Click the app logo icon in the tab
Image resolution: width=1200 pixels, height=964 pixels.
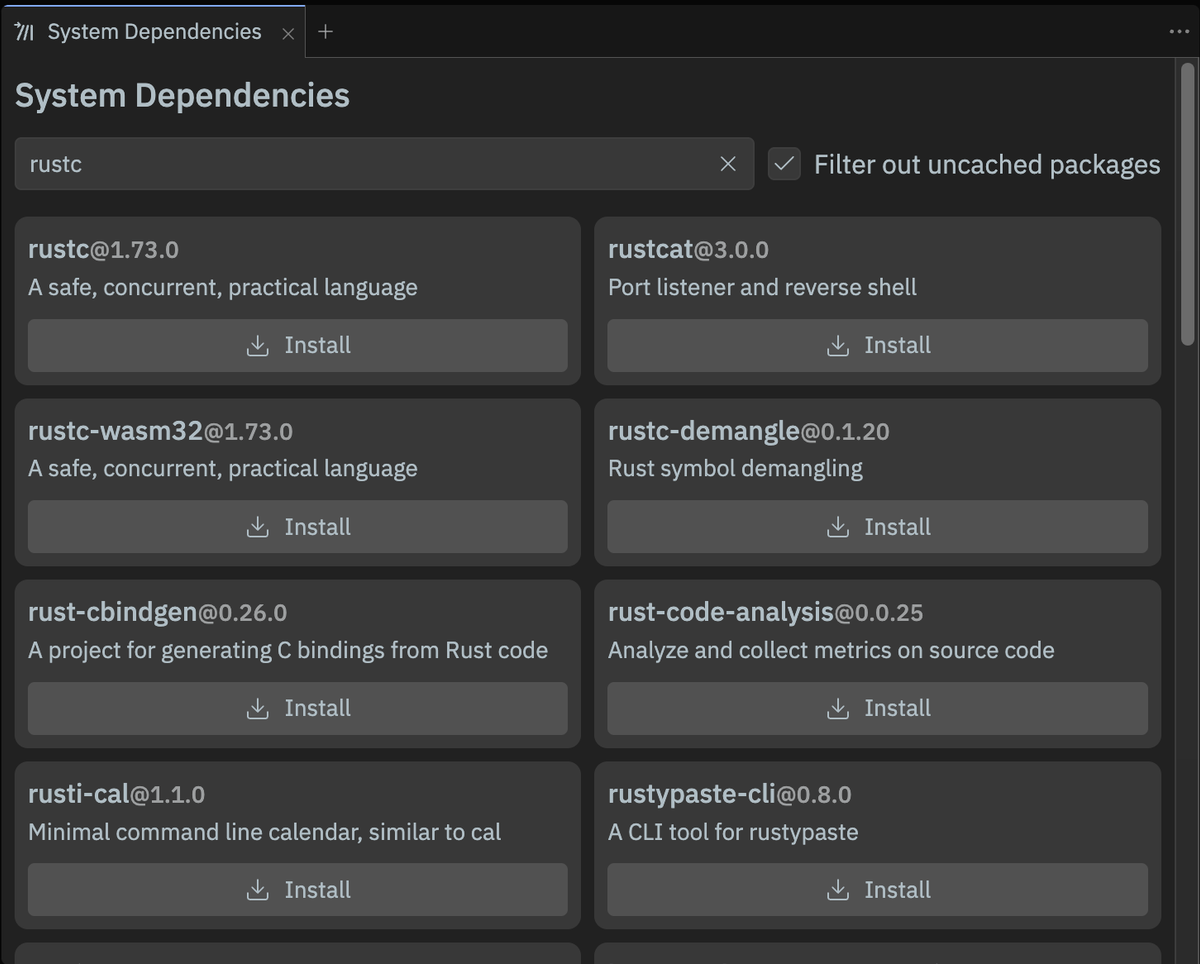(x=24, y=31)
